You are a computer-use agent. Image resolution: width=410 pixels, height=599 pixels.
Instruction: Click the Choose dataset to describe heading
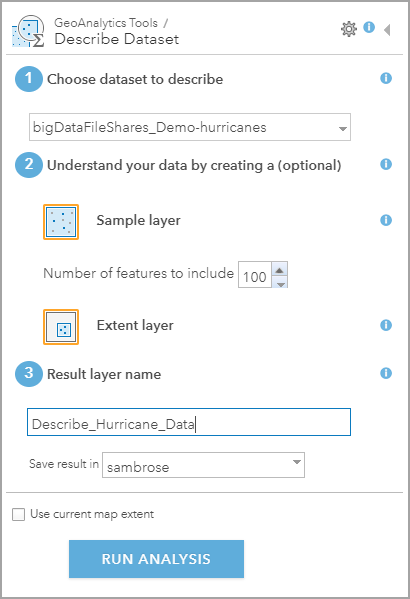[x=135, y=79]
